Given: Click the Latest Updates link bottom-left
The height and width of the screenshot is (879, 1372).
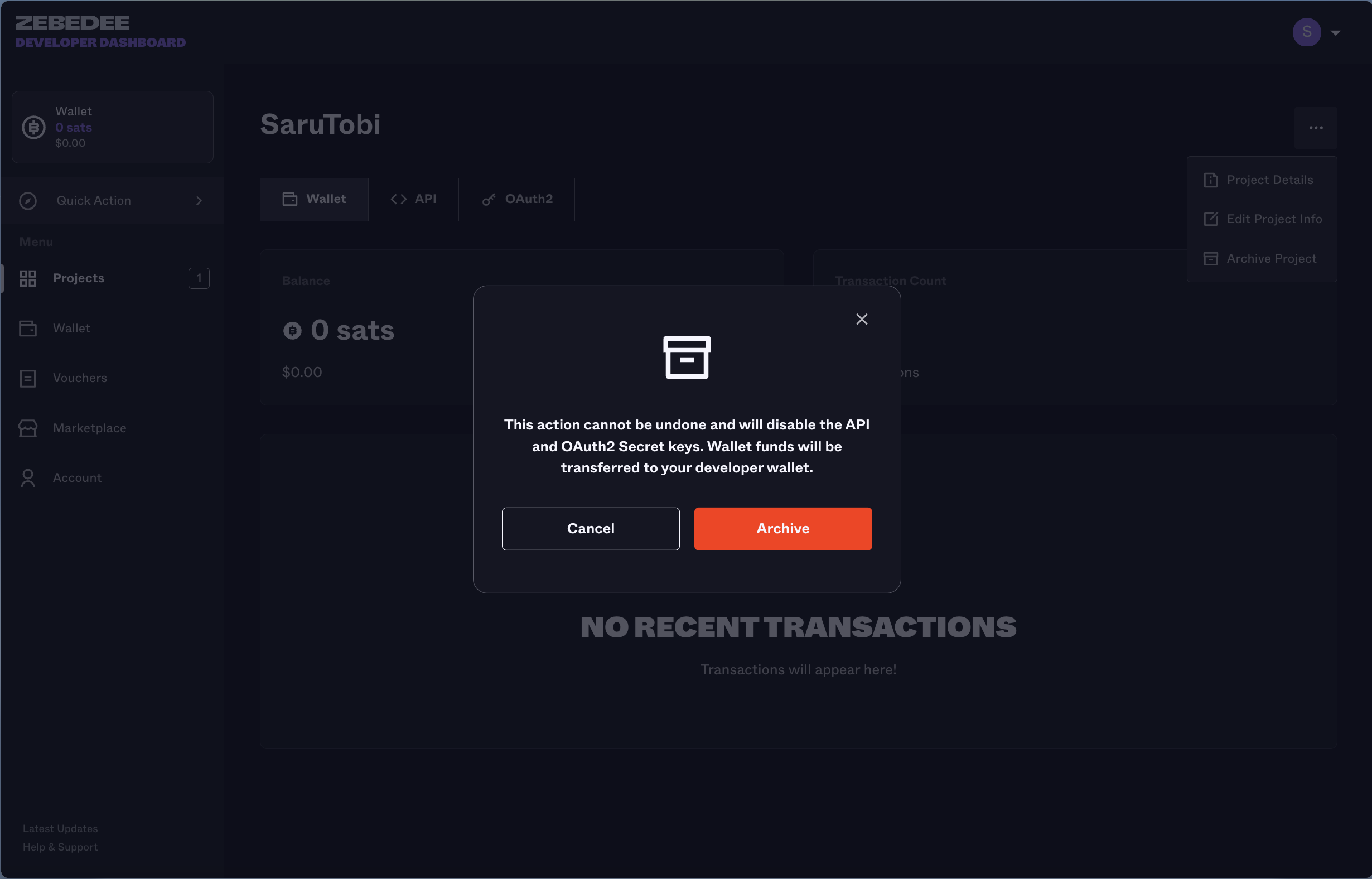Looking at the screenshot, I should point(60,827).
